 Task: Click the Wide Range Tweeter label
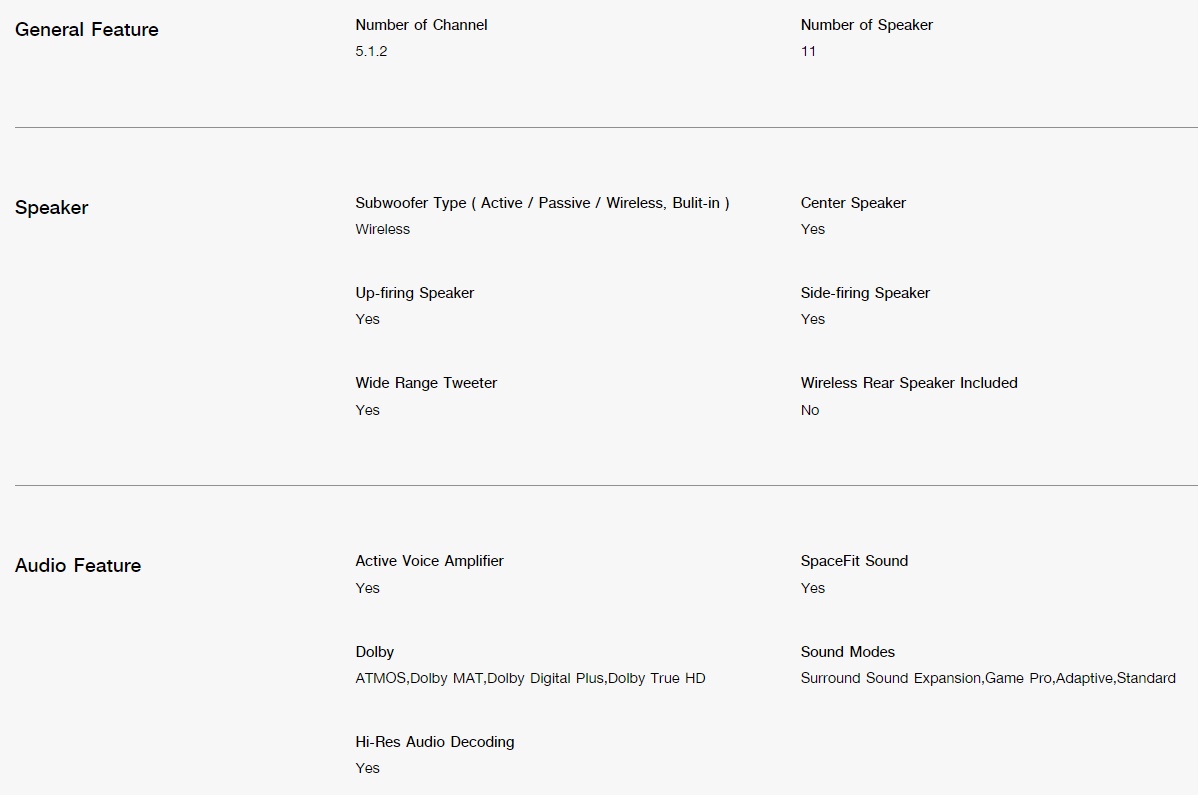[x=426, y=383]
